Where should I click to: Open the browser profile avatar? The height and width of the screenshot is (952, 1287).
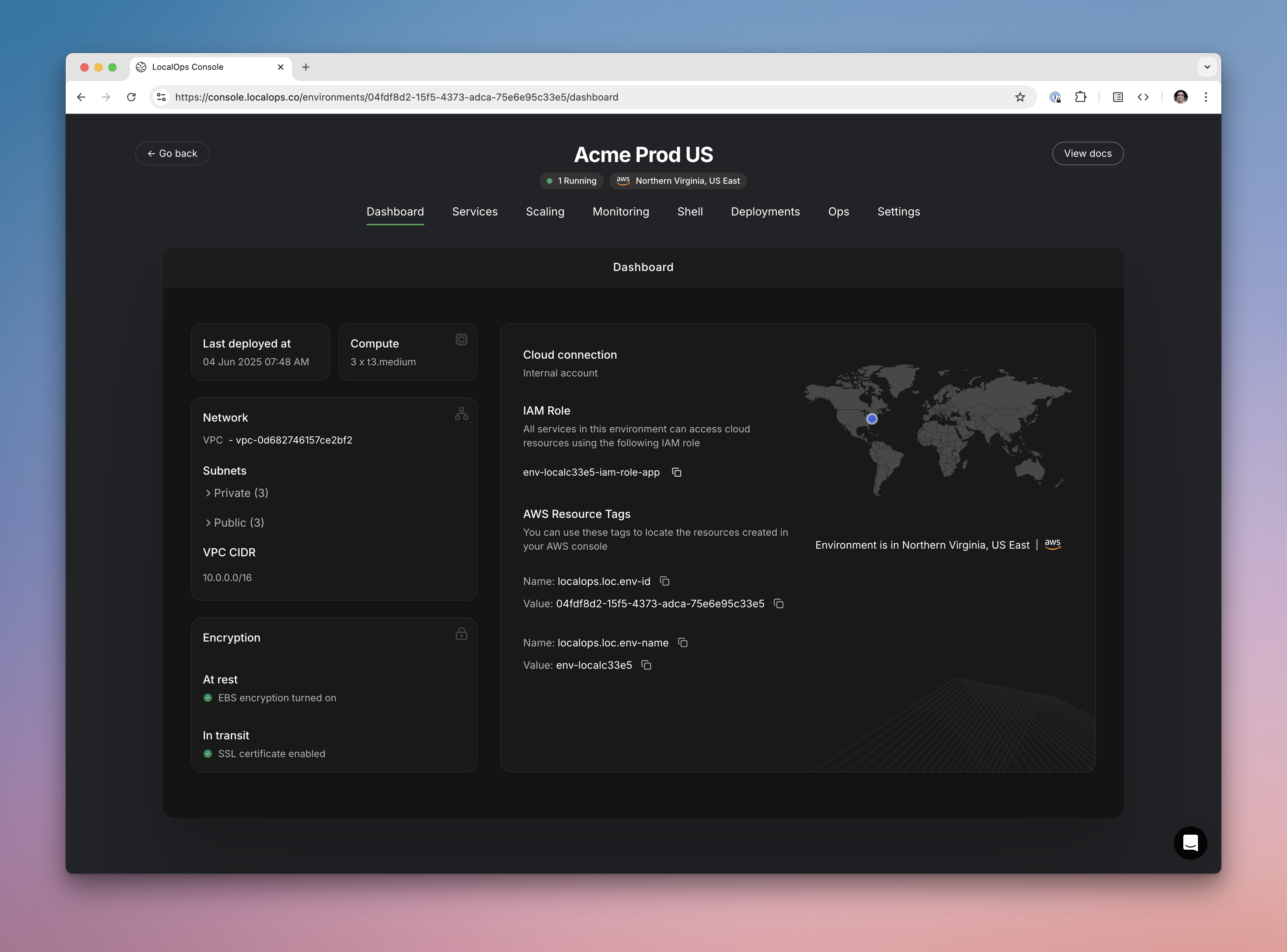coord(1181,97)
